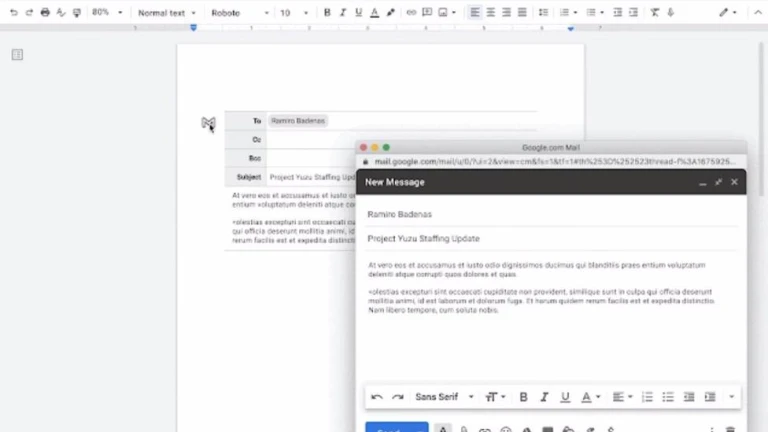Click the insert link icon in Docs toolbar
The image size is (768, 432).
[410, 13]
